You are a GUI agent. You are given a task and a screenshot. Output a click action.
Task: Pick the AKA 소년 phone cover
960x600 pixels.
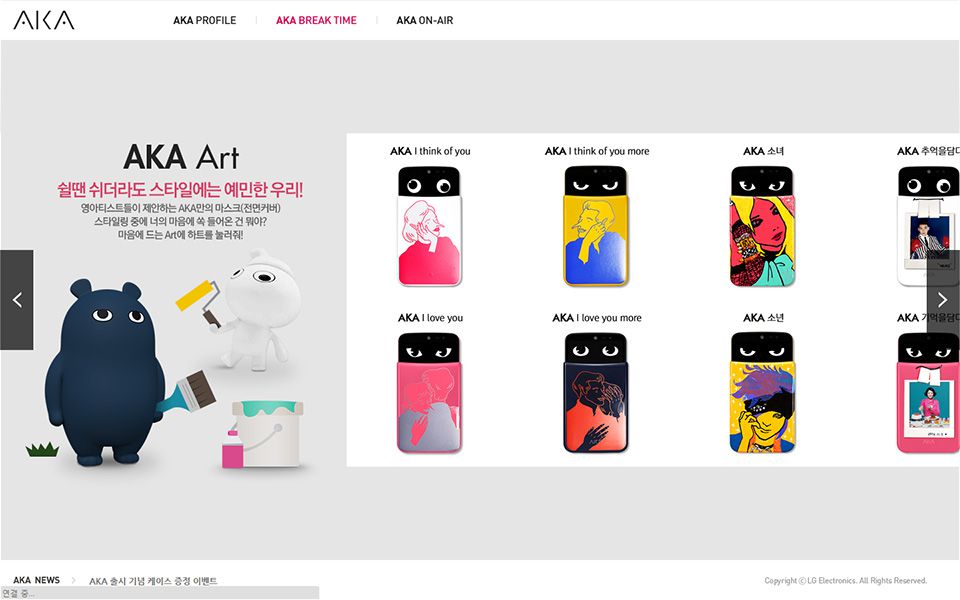(762, 393)
